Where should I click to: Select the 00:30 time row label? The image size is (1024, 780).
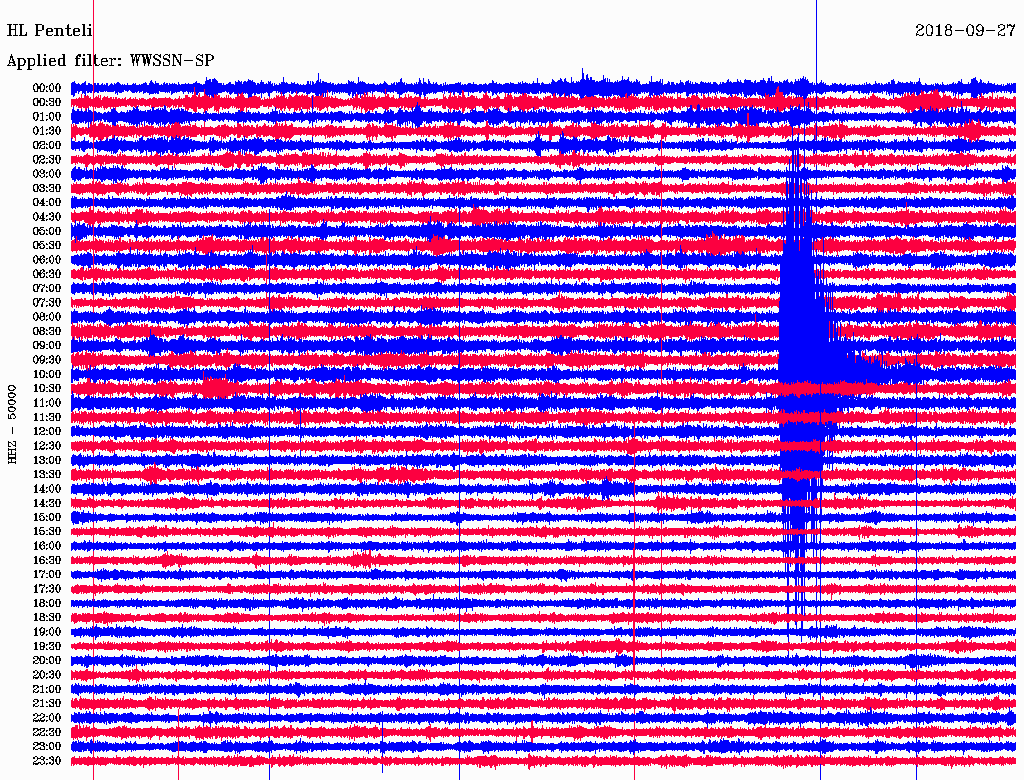tap(46, 103)
